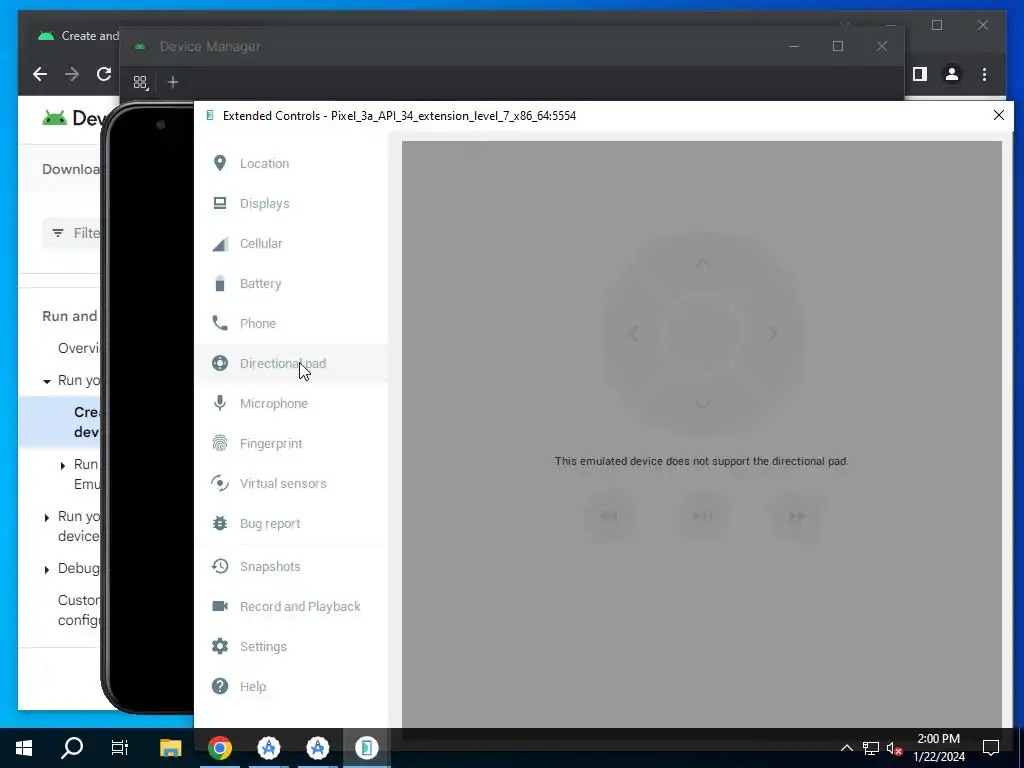Viewport: 1024px width, 768px height.
Task: Click the Filter field on the web page
Action: pos(71,233)
